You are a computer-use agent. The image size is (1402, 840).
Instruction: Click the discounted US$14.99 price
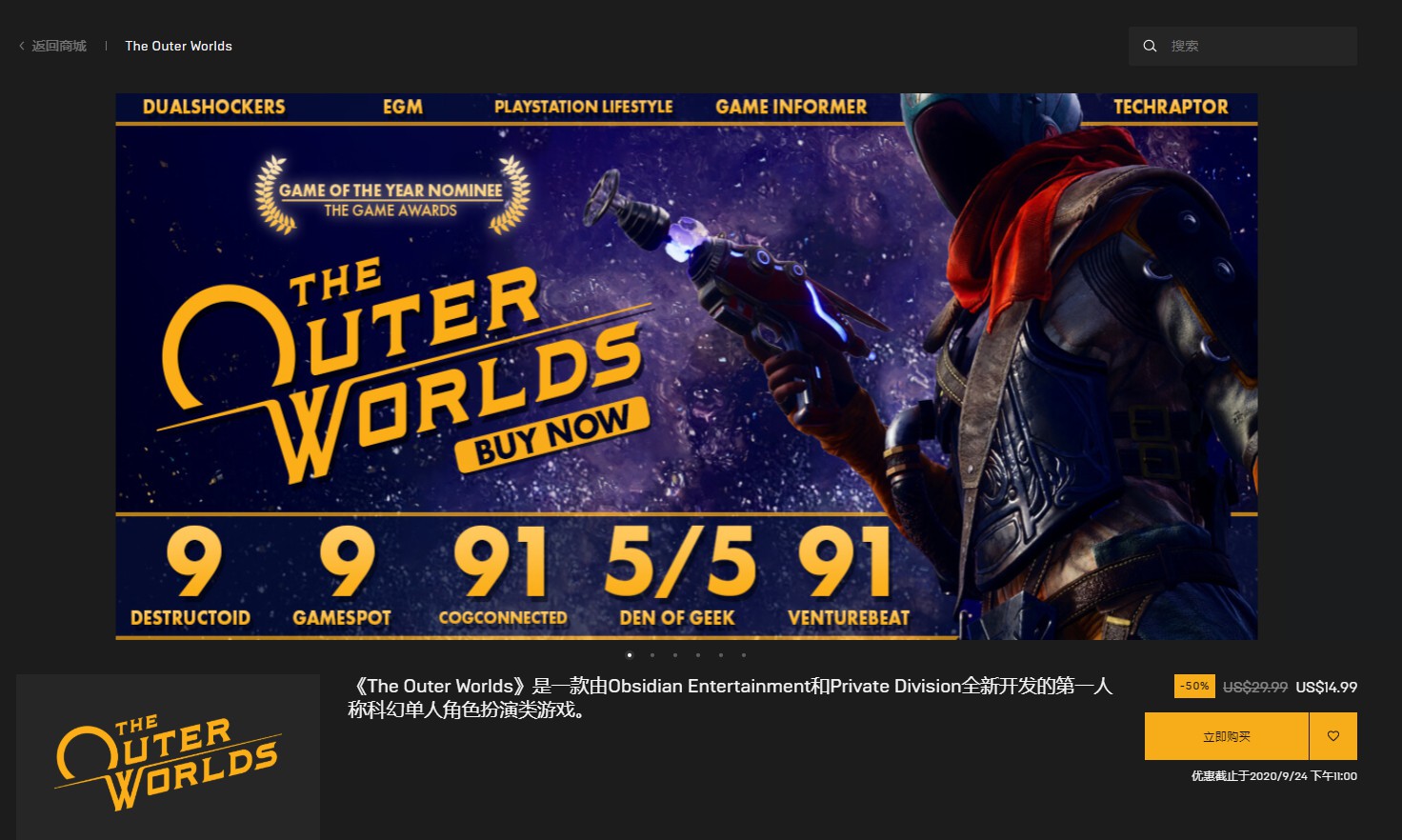pyautogui.click(x=1326, y=687)
